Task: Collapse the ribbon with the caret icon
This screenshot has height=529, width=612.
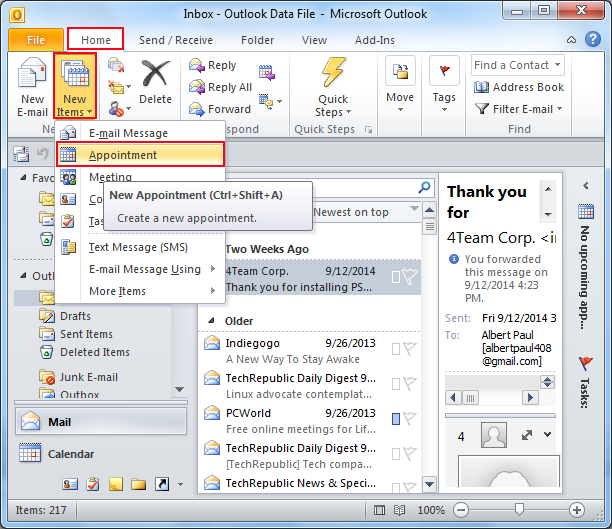Action: 571,40
